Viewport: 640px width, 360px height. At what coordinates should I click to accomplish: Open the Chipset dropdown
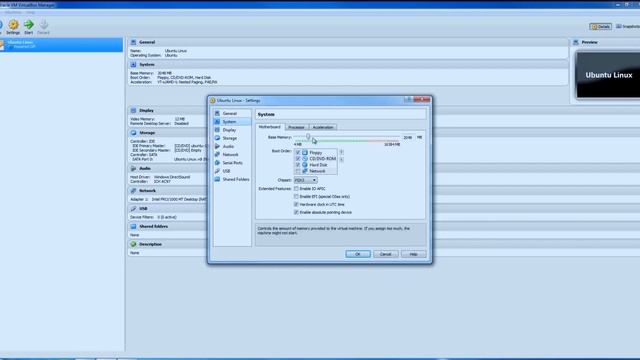point(305,180)
